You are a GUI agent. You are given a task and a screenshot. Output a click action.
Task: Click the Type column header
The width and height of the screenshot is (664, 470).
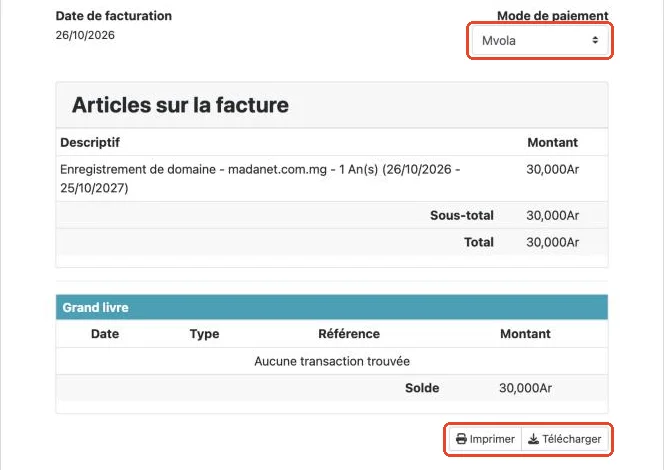(205, 334)
